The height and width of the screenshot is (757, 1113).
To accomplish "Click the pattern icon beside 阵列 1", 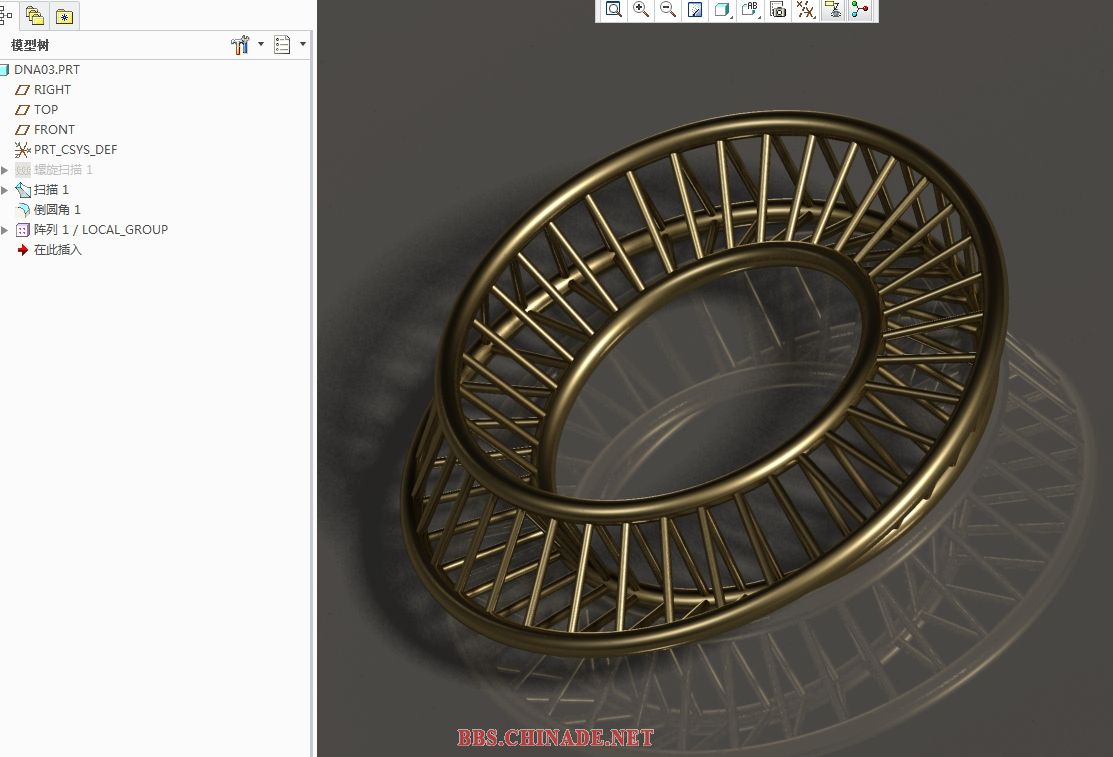I will (x=23, y=230).
